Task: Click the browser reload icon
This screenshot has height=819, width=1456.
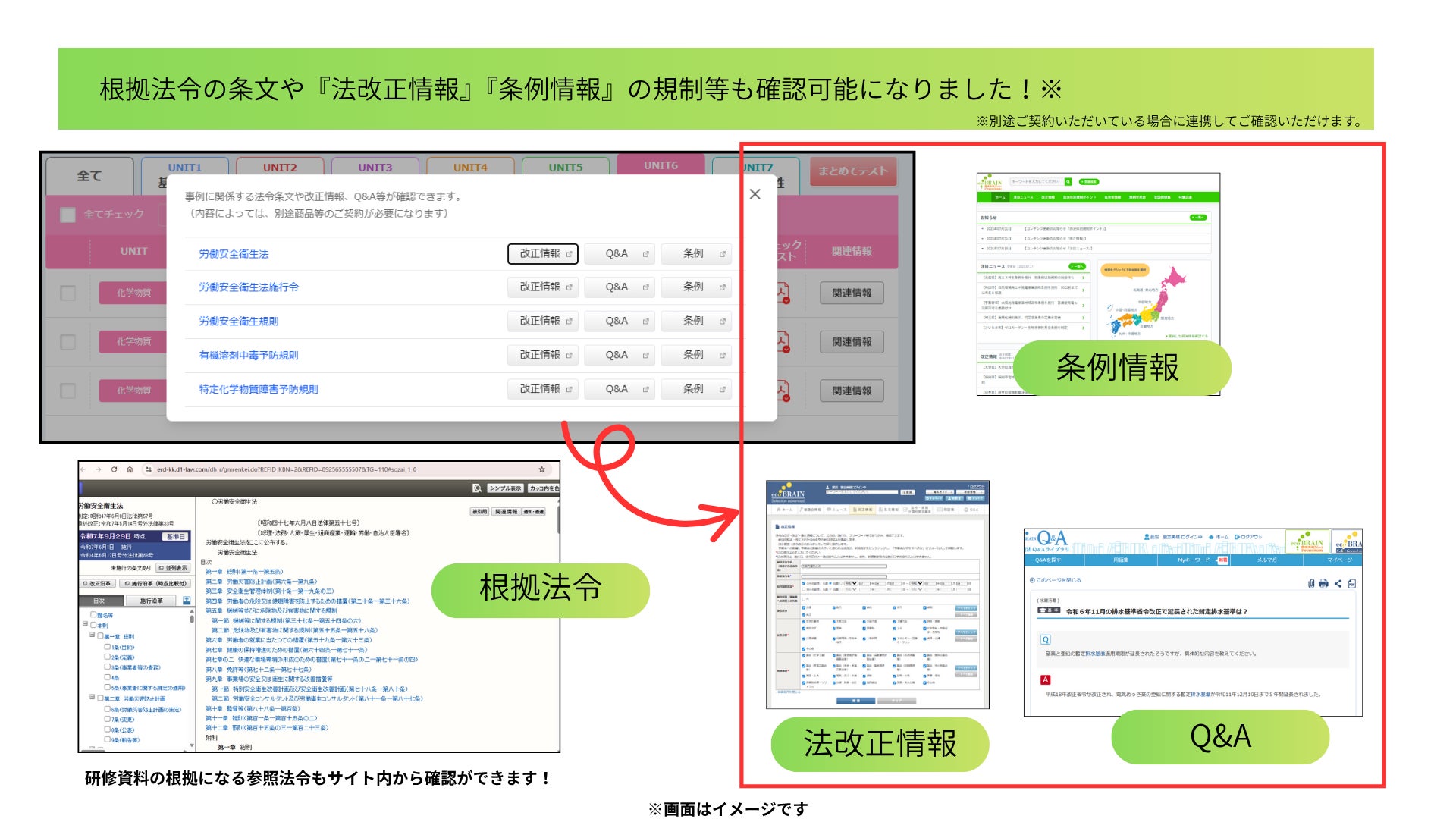Action: (114, 469)
